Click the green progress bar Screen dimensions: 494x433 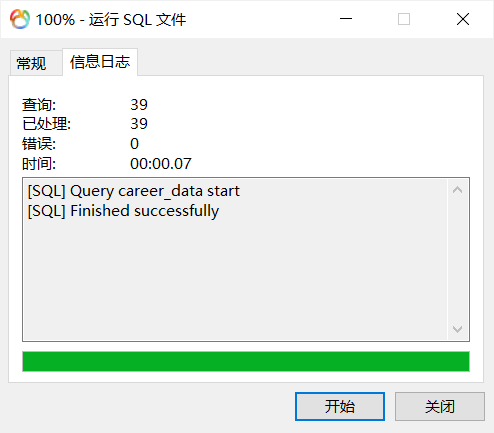246,361
